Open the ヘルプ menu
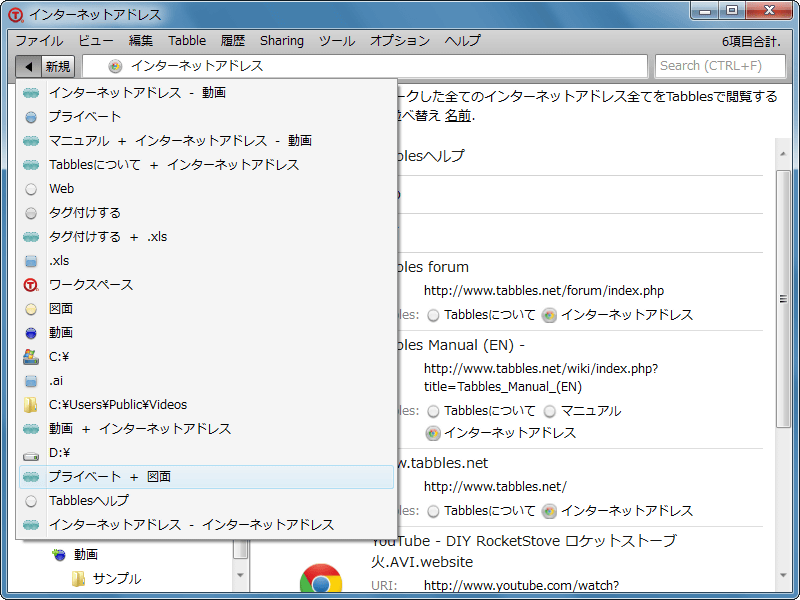 pos(462,41)
